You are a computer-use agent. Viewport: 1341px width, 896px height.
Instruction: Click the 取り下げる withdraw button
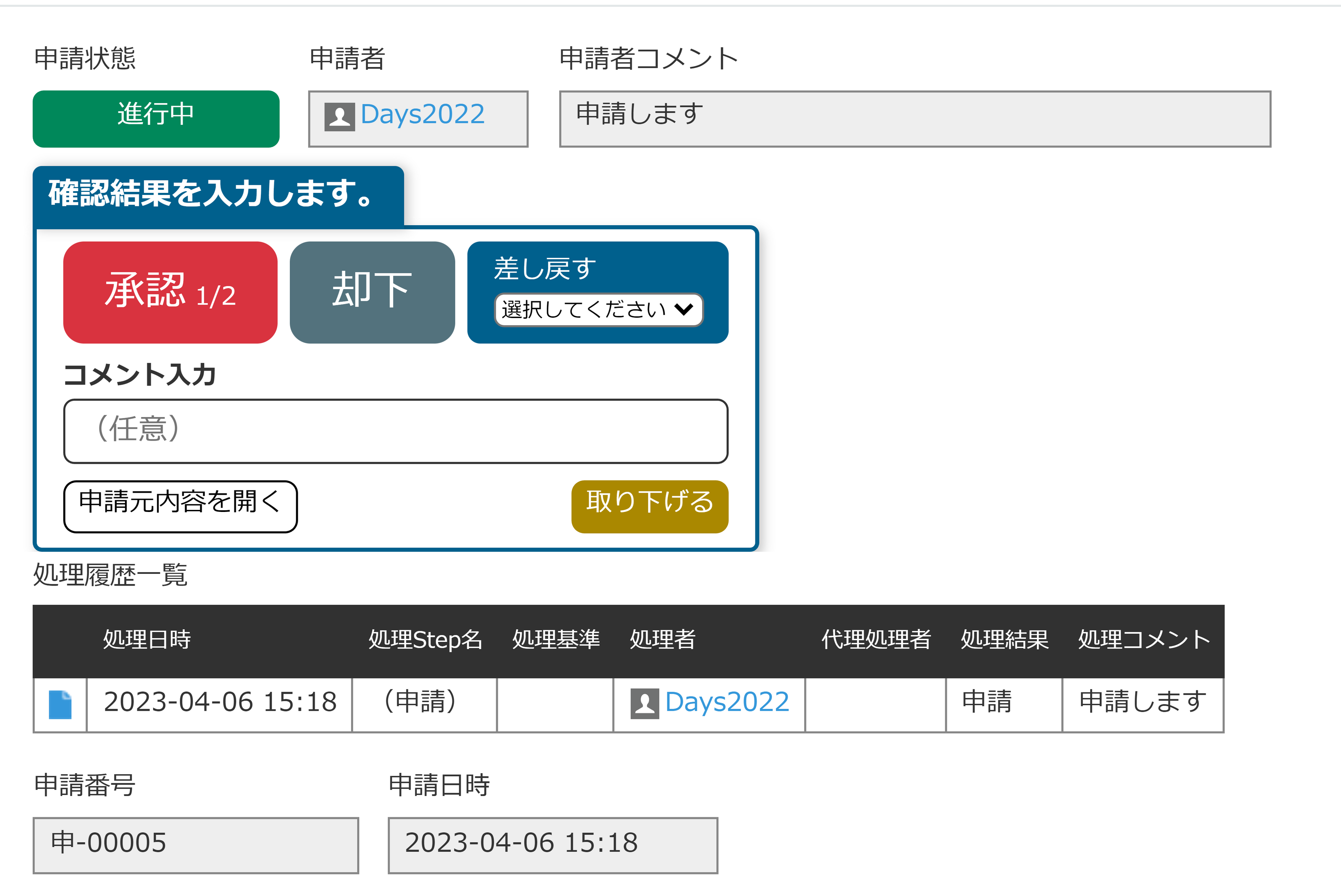point(649,506)
